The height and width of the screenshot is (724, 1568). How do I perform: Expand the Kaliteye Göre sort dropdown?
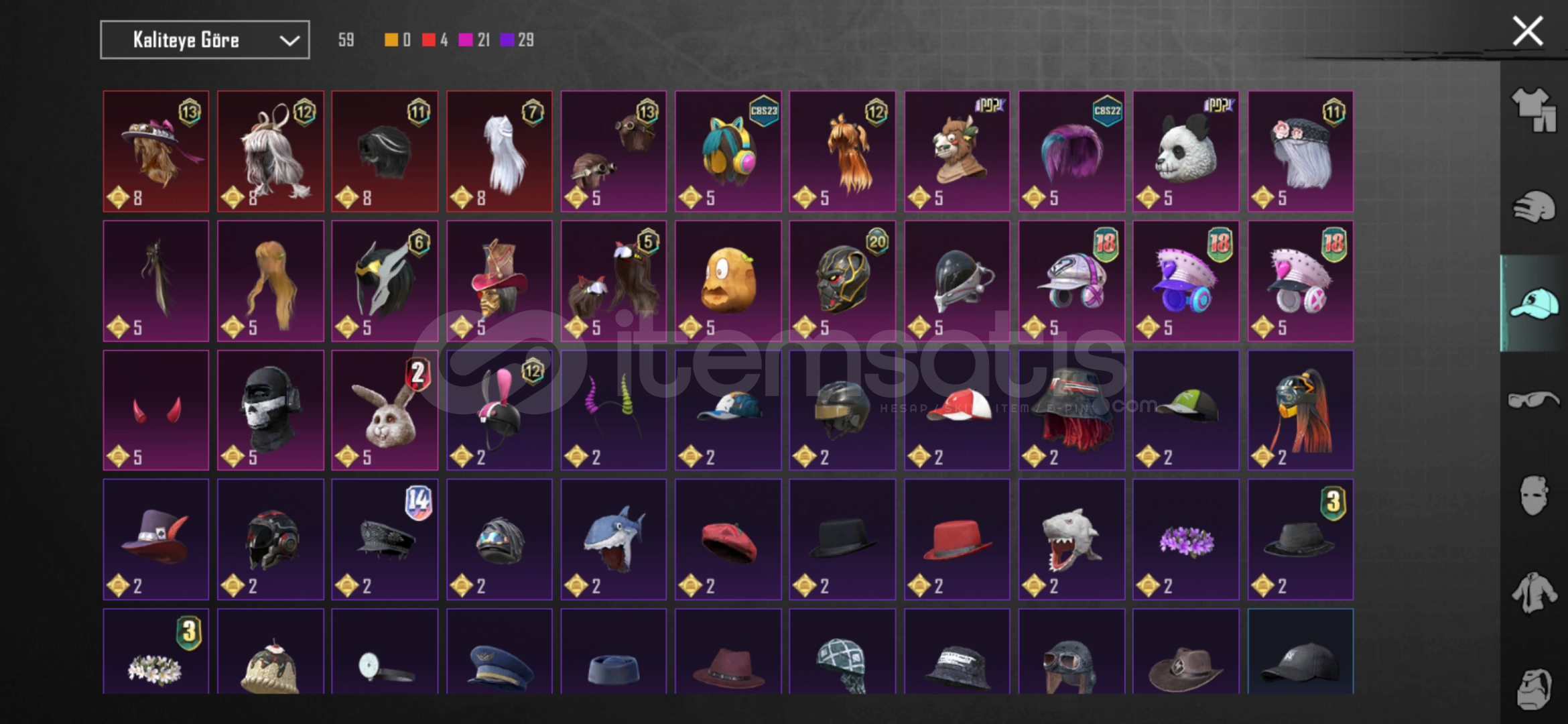[x=205, y=40]
